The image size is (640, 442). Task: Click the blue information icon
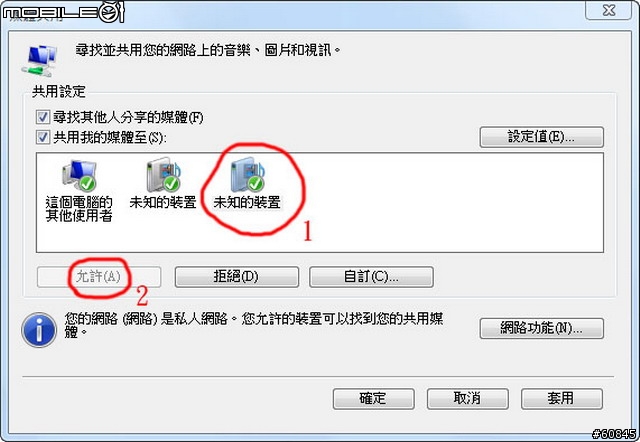point(39,330)
